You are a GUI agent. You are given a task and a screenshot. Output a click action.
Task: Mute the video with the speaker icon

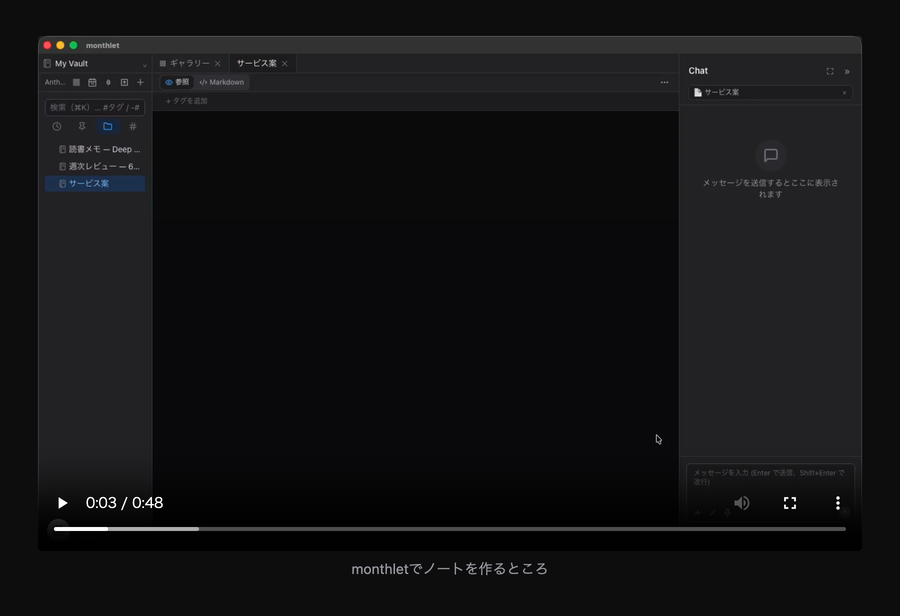742,503
